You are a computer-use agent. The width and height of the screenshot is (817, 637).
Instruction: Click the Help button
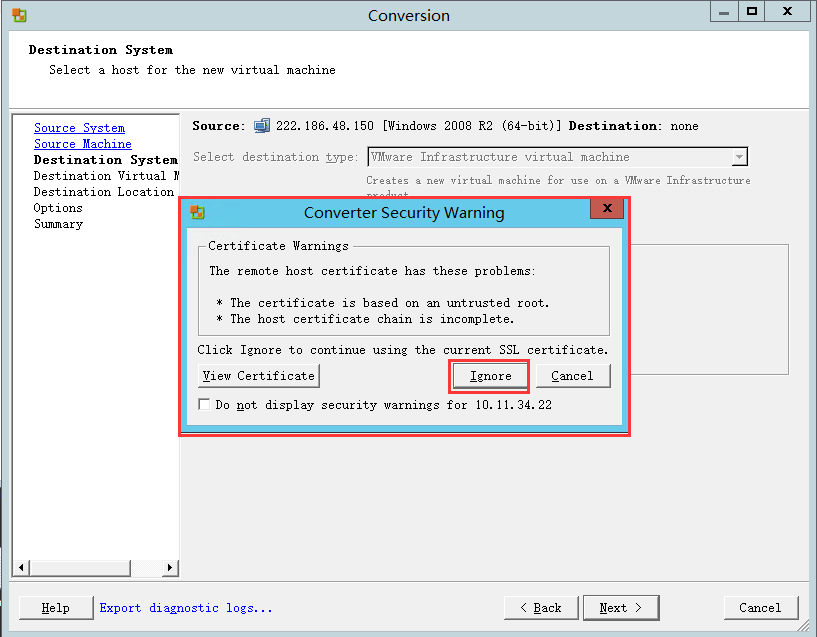pos(56,608)
